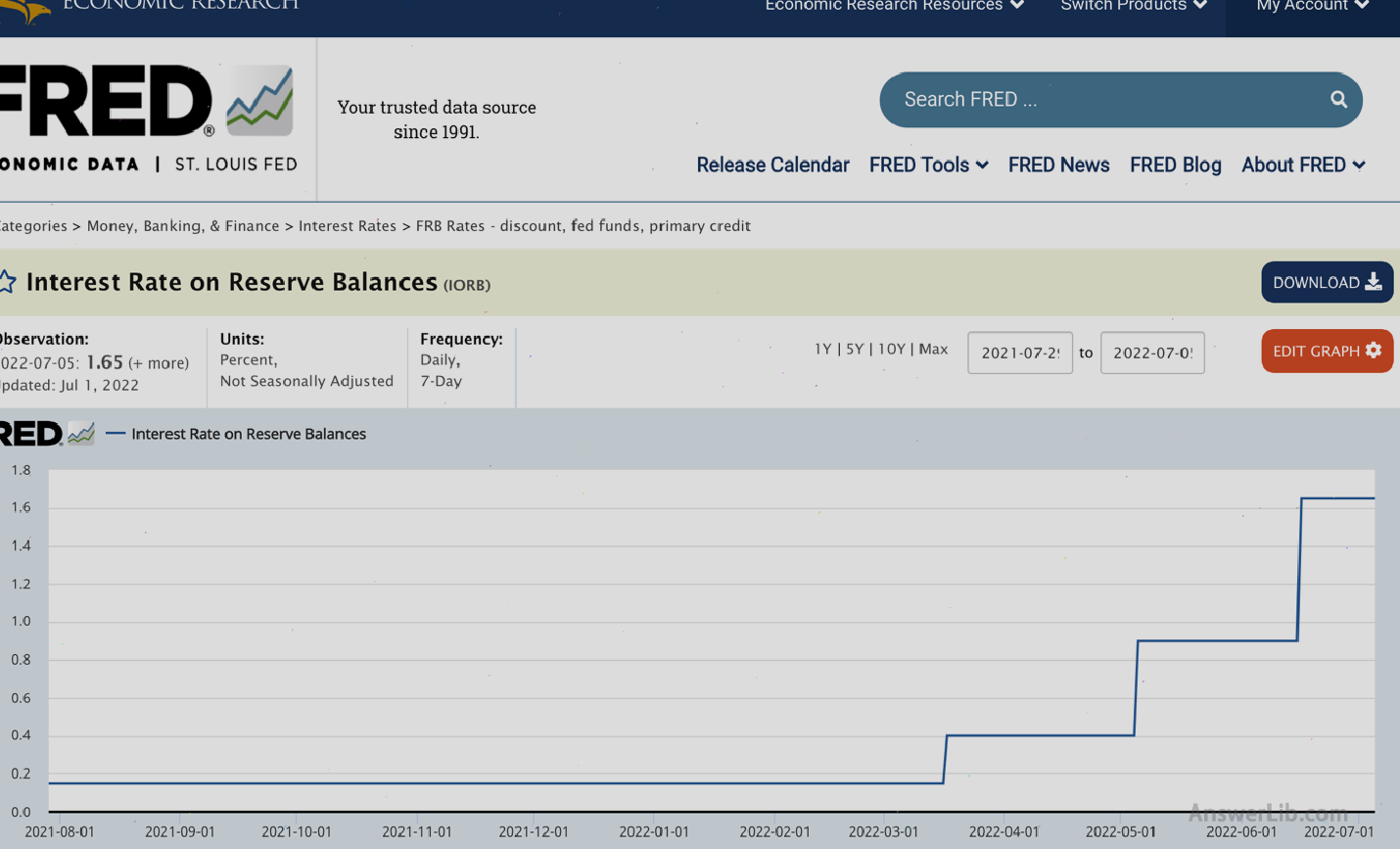This screenshot has height=849, width=1400.
Task: Click the end date field 2022-07
Action: pos(1152,353)
